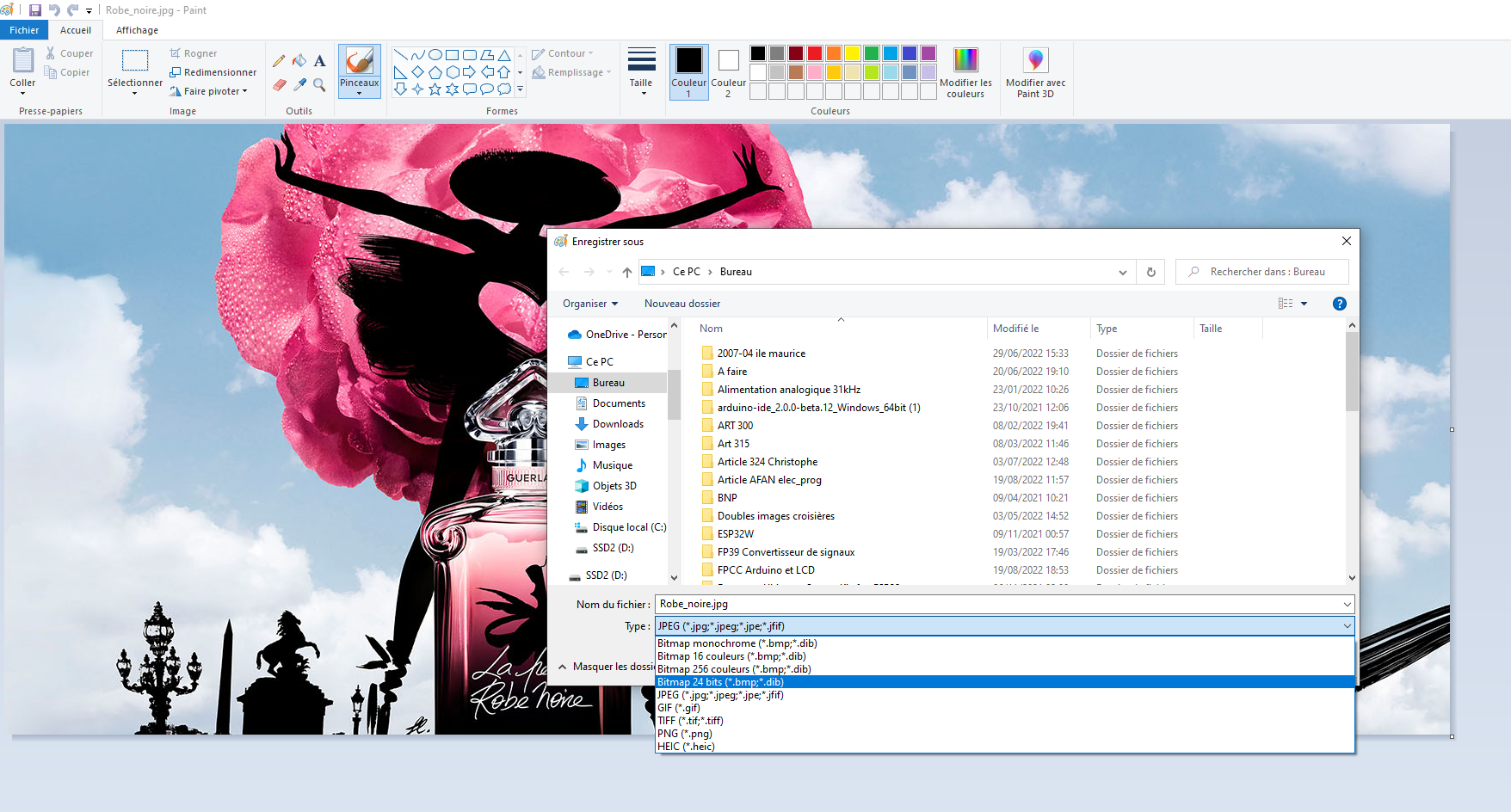Screen dimensions: 1511x812
Task: Select the ESP32W folder
Action: tap(736, 534)
